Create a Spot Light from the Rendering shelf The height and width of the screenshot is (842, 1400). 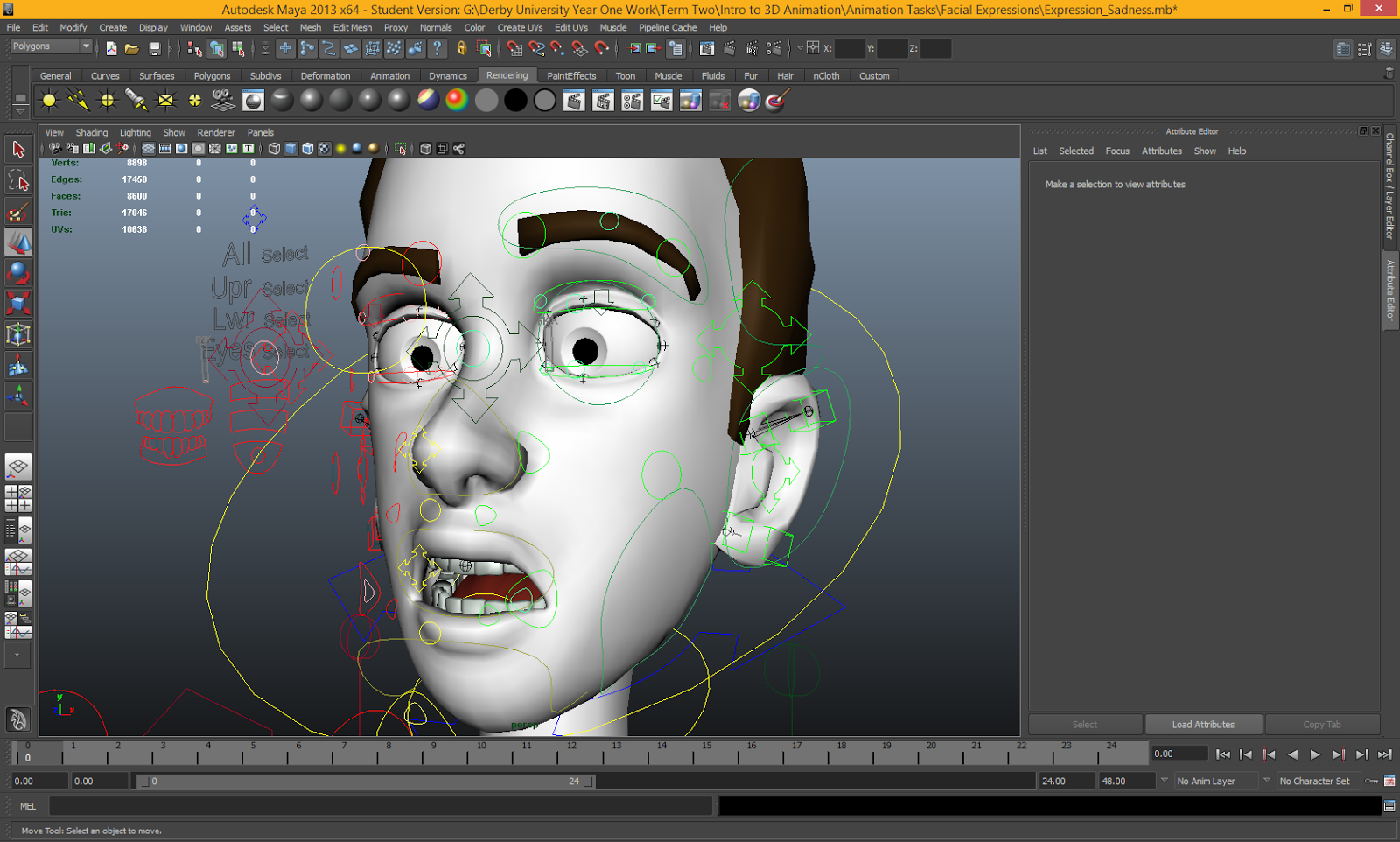(136, 100)
